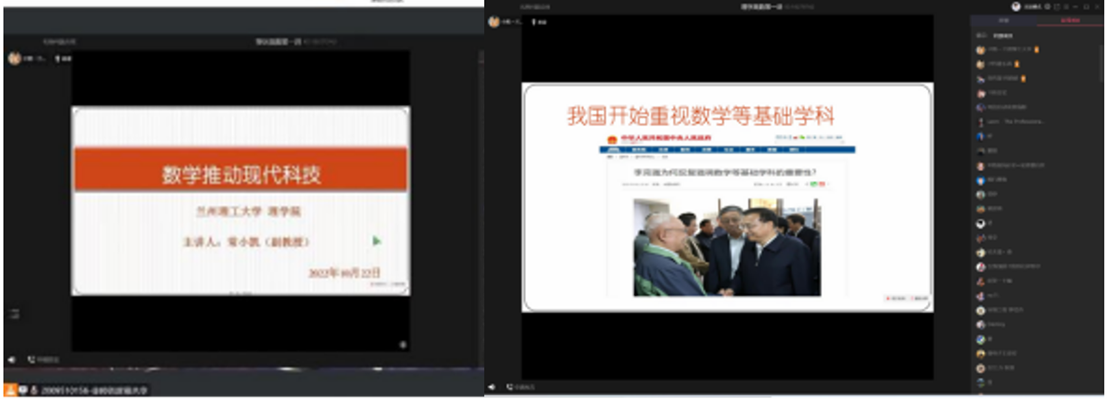This screenshot has width=1107, height=399.
Task: Click the phone call icon in right window
Action: pyautogui.click(x=509, y=387)
